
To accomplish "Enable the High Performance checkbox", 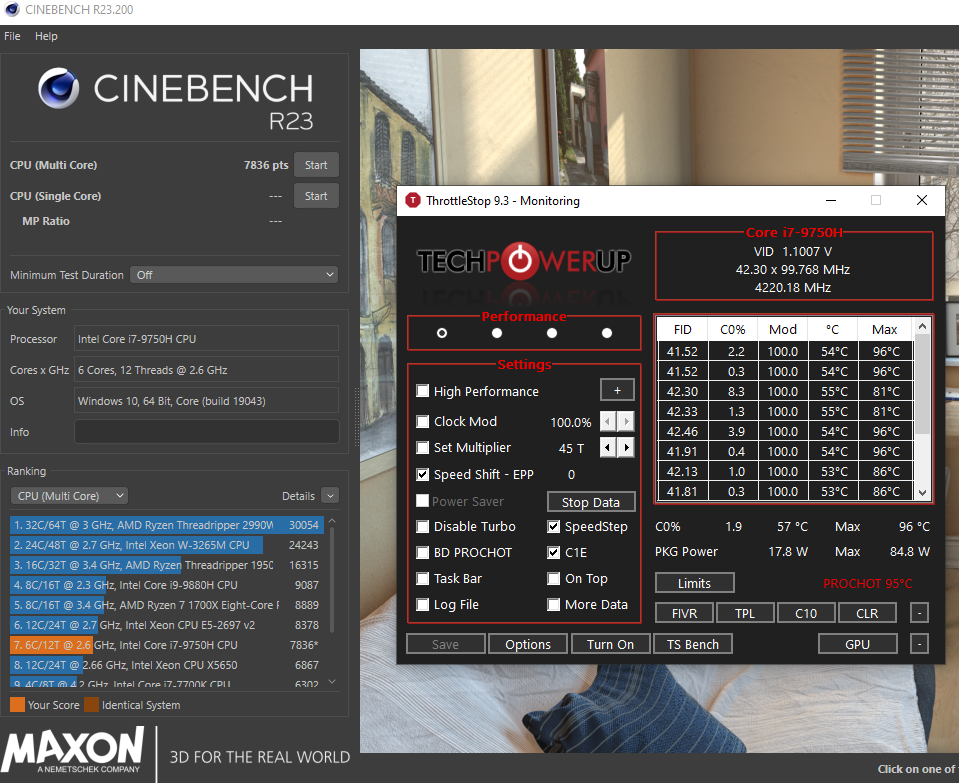I will [x=423, y=391].
